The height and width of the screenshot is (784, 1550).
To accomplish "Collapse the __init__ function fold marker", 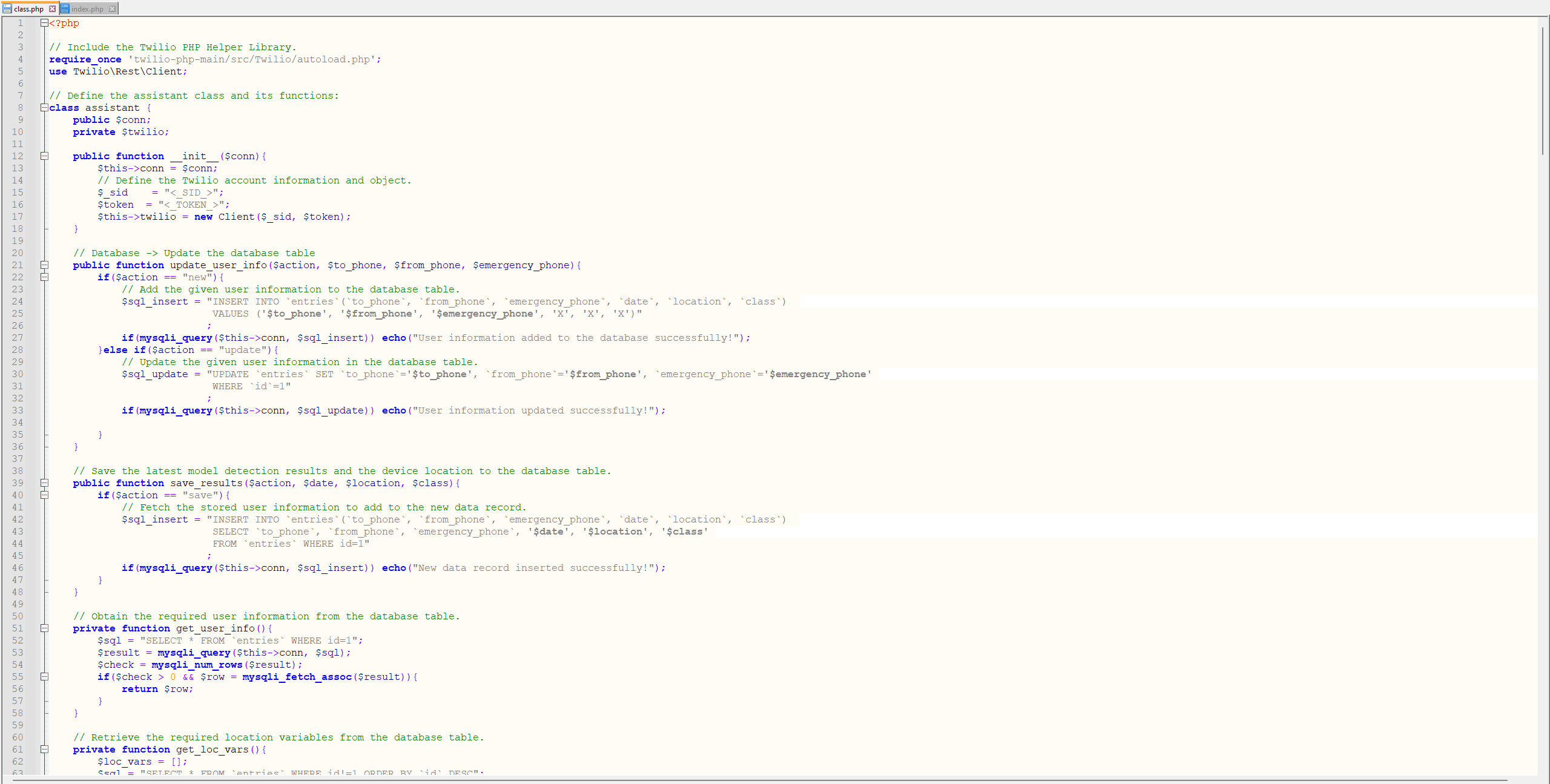I will (44, 156).
